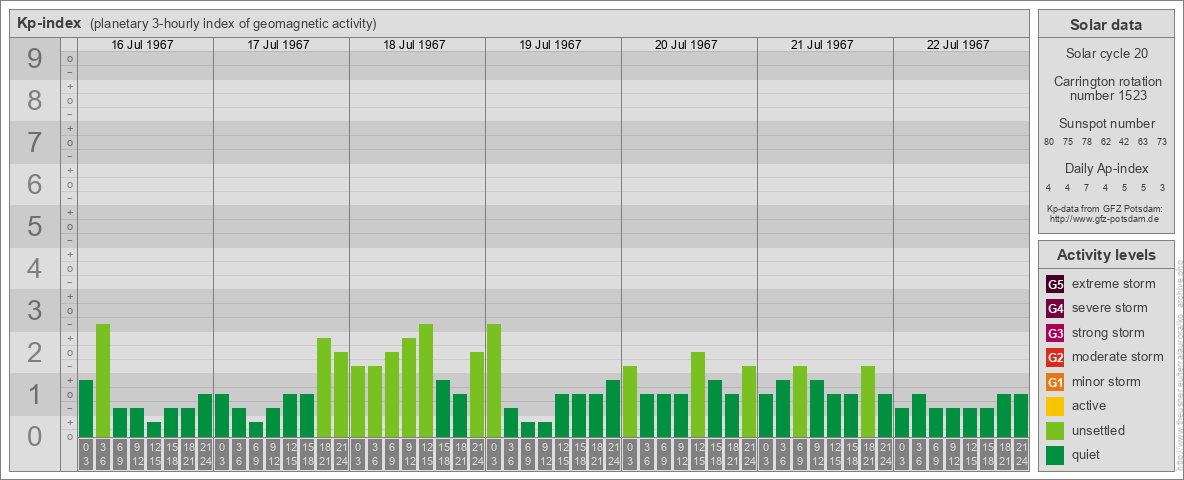Click the 21 Jul 1967 date header

[822, 45]
